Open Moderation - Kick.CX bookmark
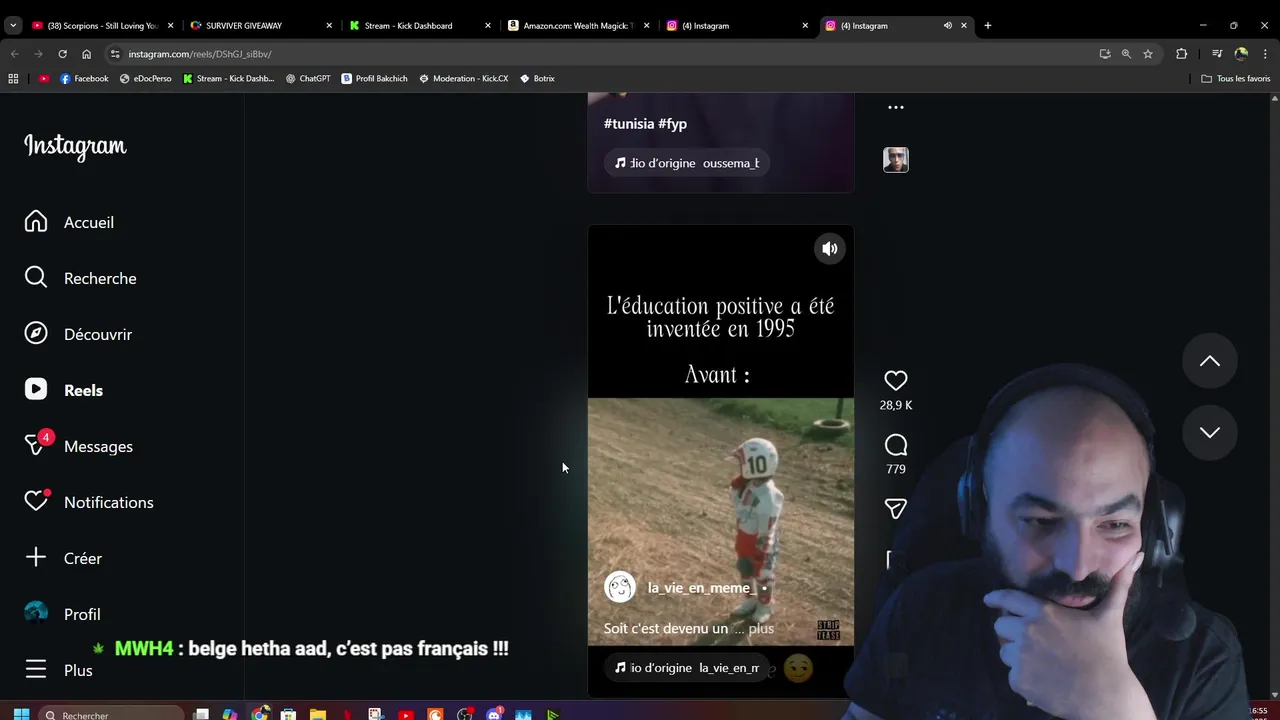This screenshot has height=720, width=1280. coord(464,78)
